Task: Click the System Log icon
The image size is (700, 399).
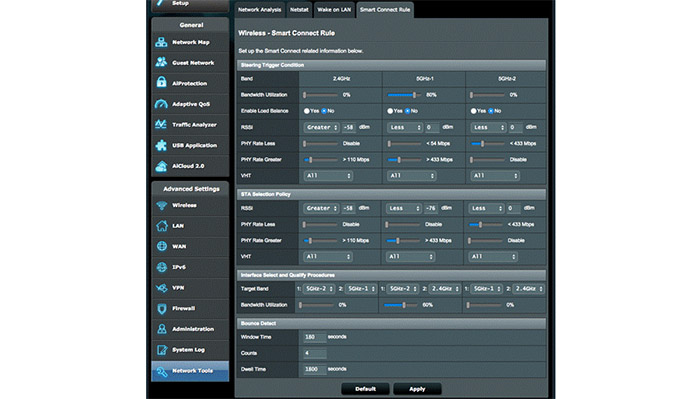Action: 162,350
